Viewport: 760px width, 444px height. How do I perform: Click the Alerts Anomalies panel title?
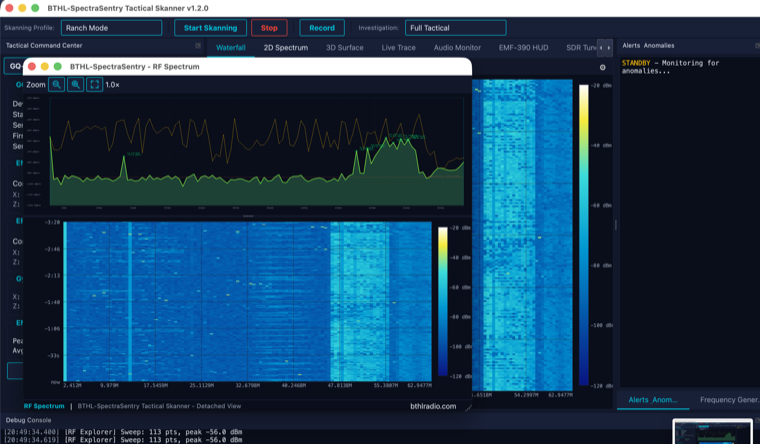[648, 46]
